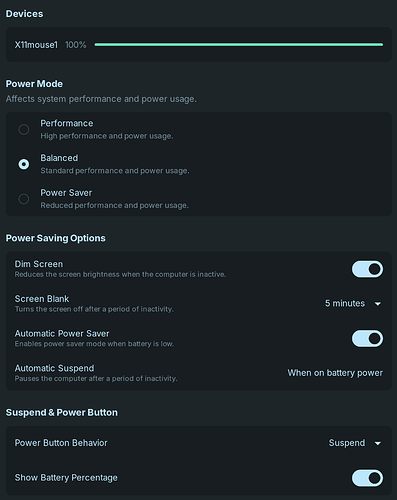The height and width of the screenshot is (500, 397).
Task: Select the Performance radio button
Action: click(x=24, y=129)
